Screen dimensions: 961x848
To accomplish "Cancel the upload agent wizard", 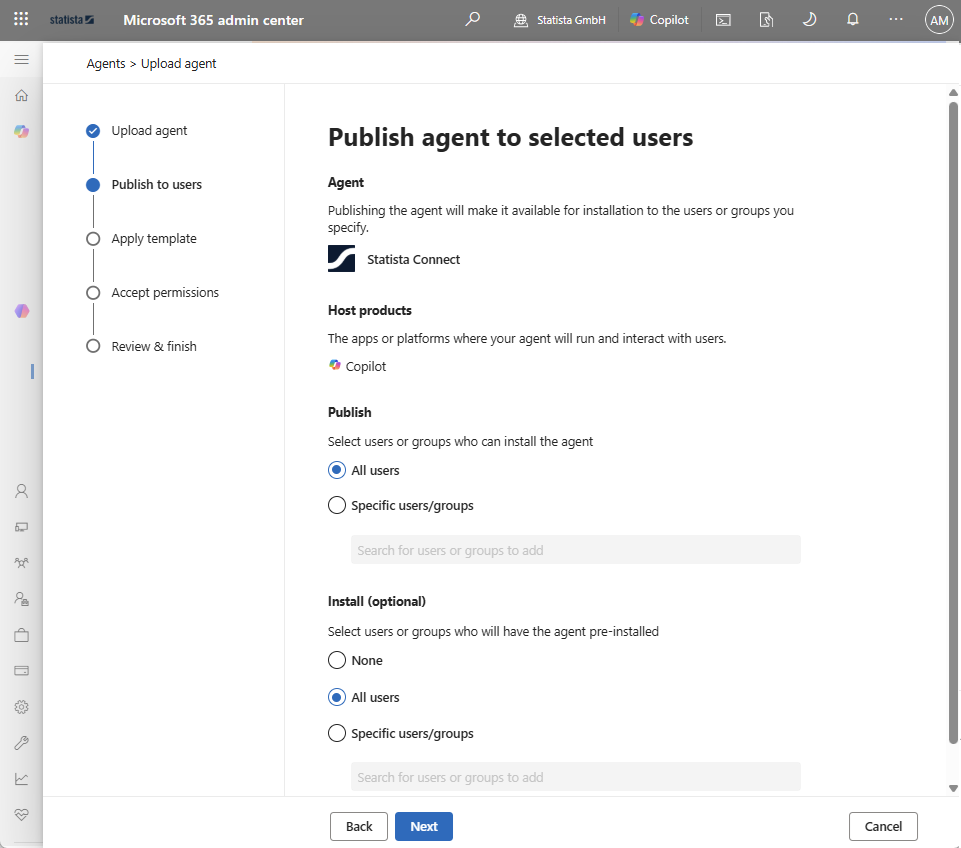I will 883,826.
